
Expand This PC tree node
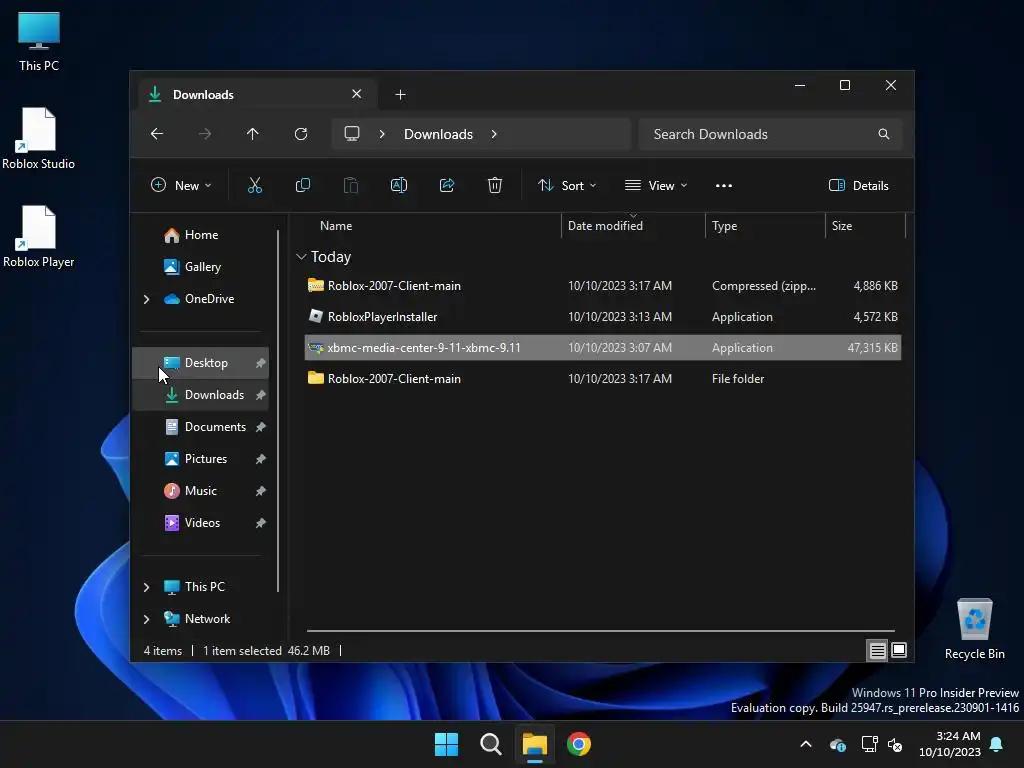tap(146, 587)
